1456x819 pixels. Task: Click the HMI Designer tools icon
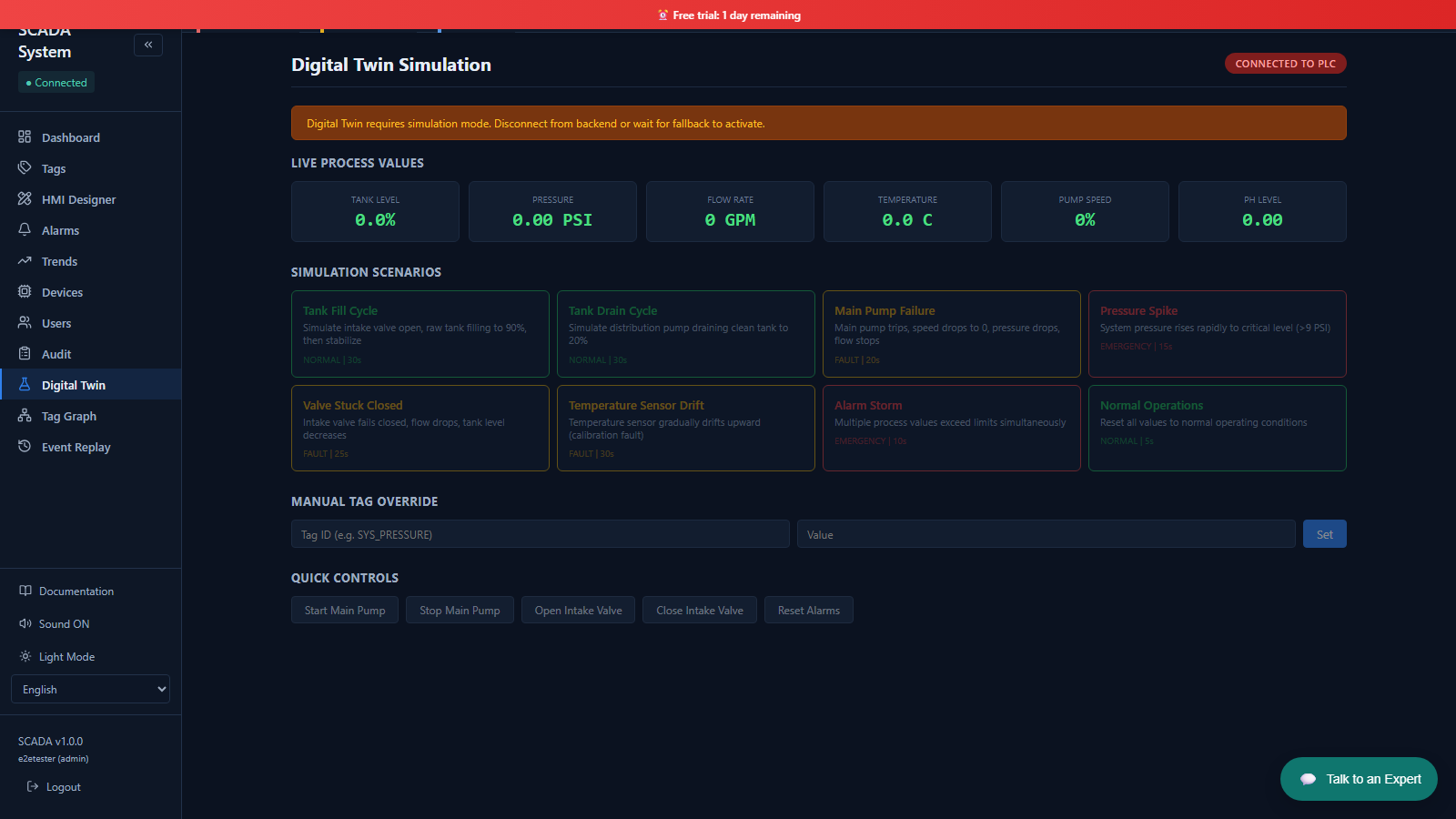25,198
